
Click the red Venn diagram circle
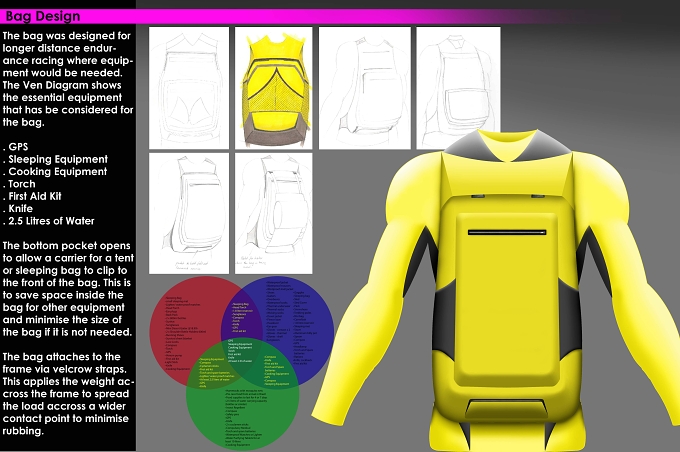point(184,332)
